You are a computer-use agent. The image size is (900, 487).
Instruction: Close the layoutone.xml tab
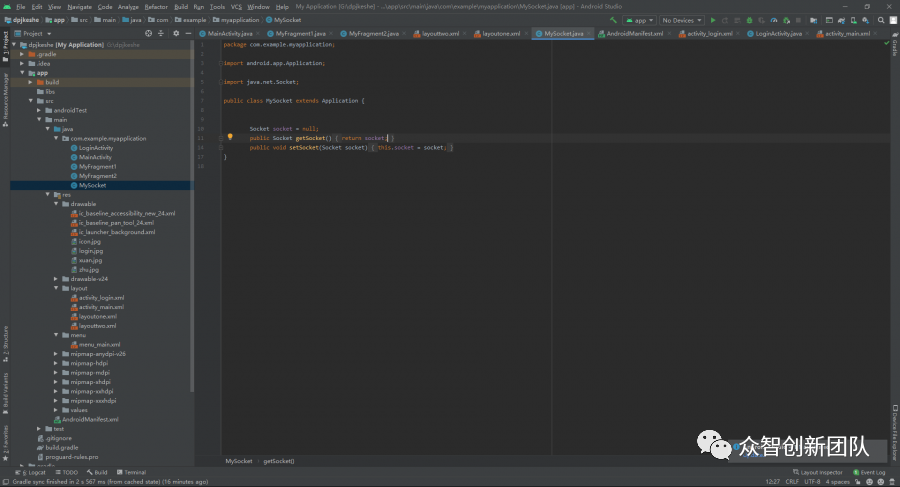pyautogui.click(x=526, y=34)
